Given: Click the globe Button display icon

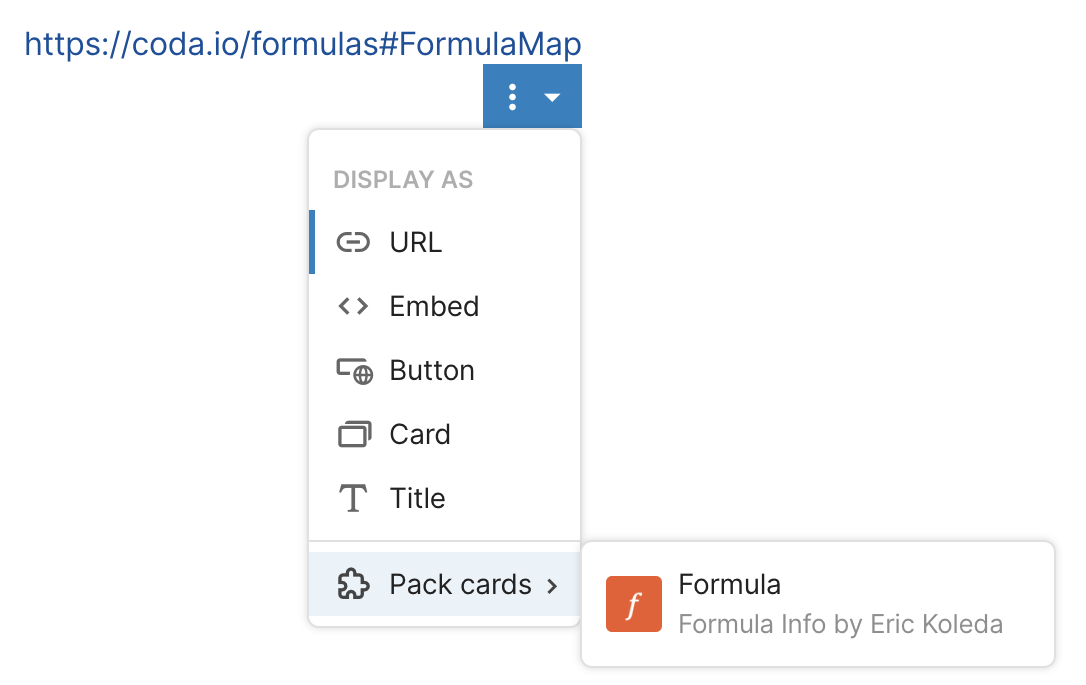Looking at the screenshot, I should click(x=354, y=371).
